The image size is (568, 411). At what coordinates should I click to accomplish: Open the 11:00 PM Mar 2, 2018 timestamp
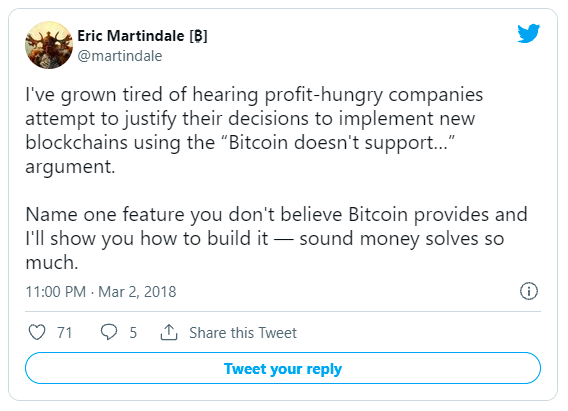[101, 292]
